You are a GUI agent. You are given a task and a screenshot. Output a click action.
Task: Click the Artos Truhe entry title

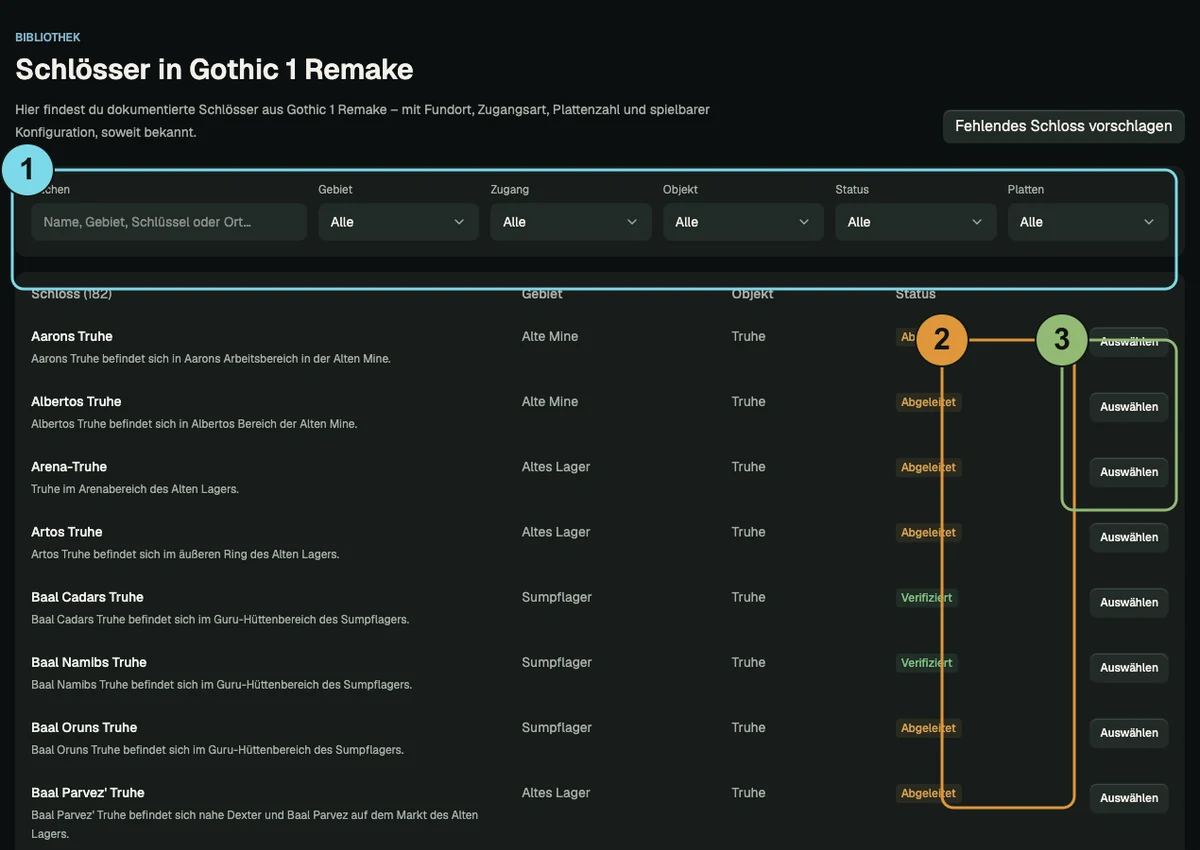[x=67, y=531]
